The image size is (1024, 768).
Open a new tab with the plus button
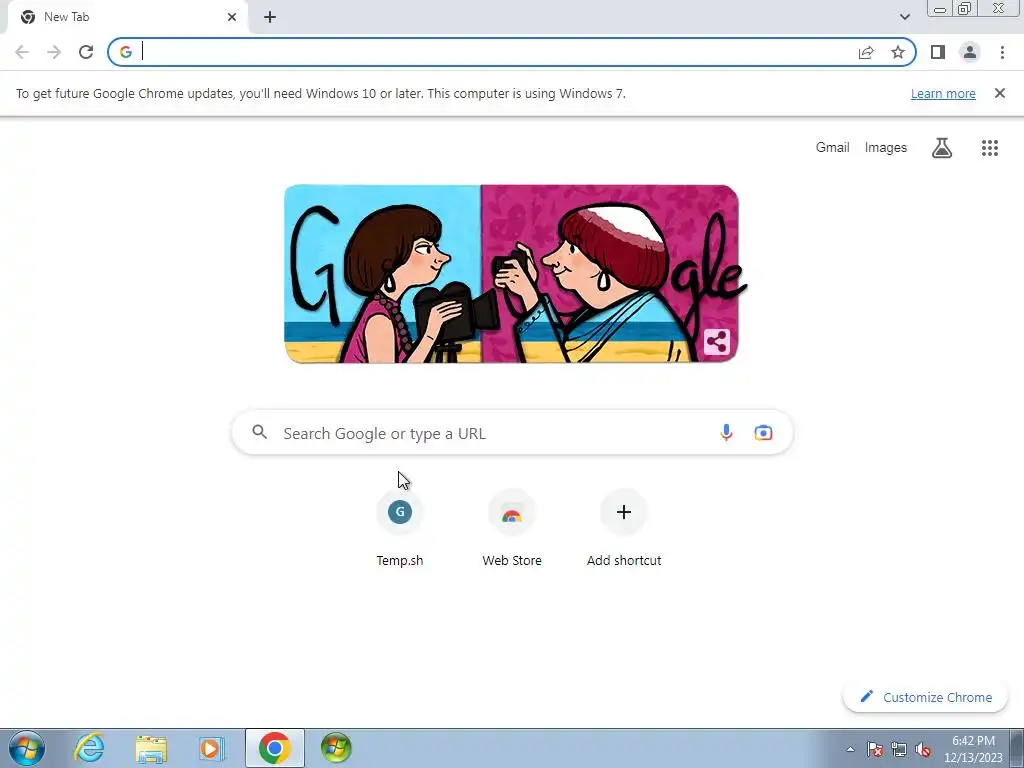click(270, 17)
